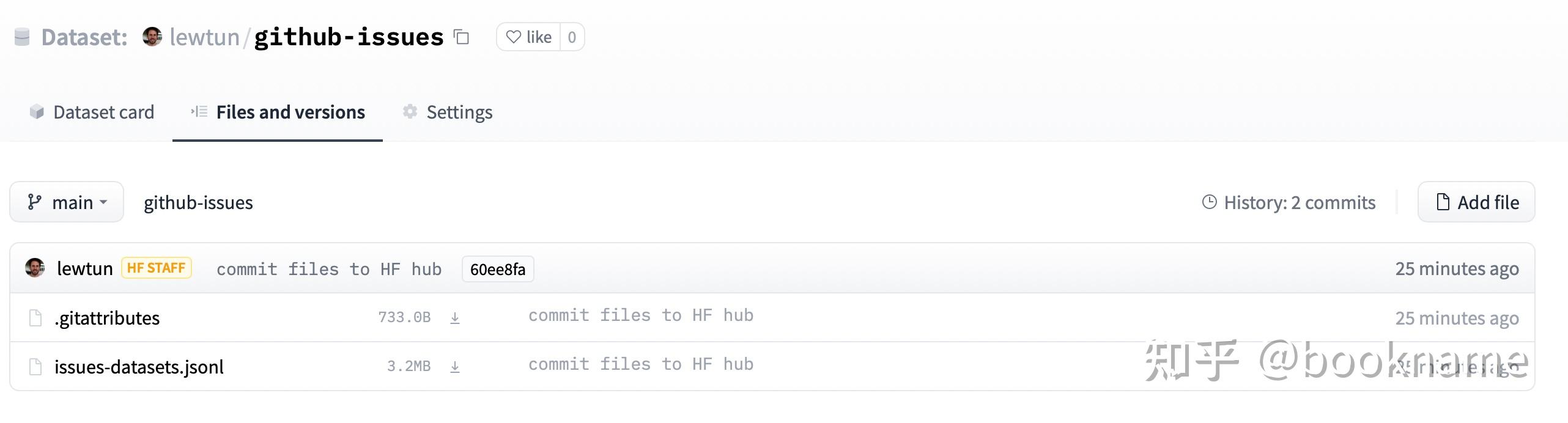
Task: Click the lewtun avatar in commit row
Action: (35, 268)
